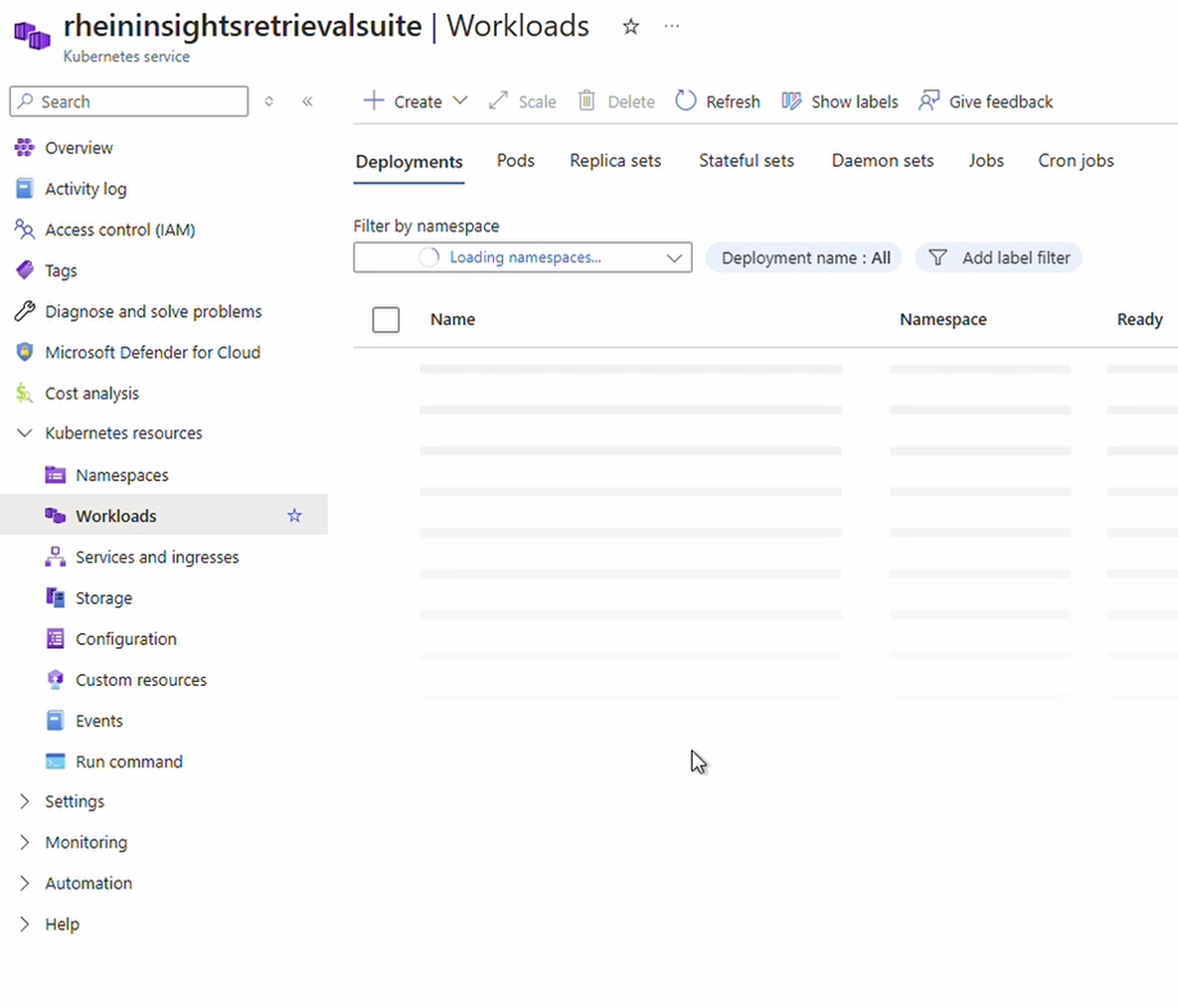The image size is (1178, 1008).
Task: Select the Jobs tab
Action: pyautogui.click(x=986, y=161)
